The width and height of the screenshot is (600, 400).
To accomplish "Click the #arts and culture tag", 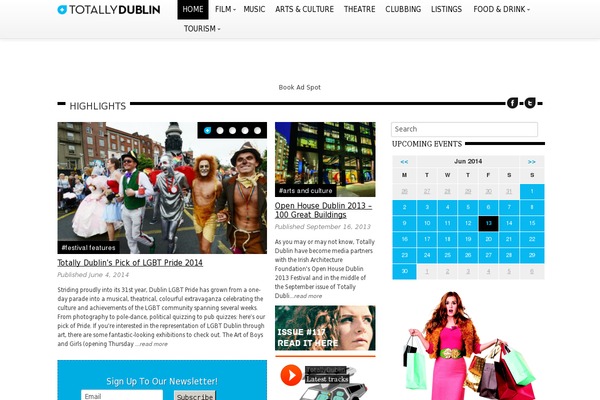I will pyautogui.click(x=305, y=191).
